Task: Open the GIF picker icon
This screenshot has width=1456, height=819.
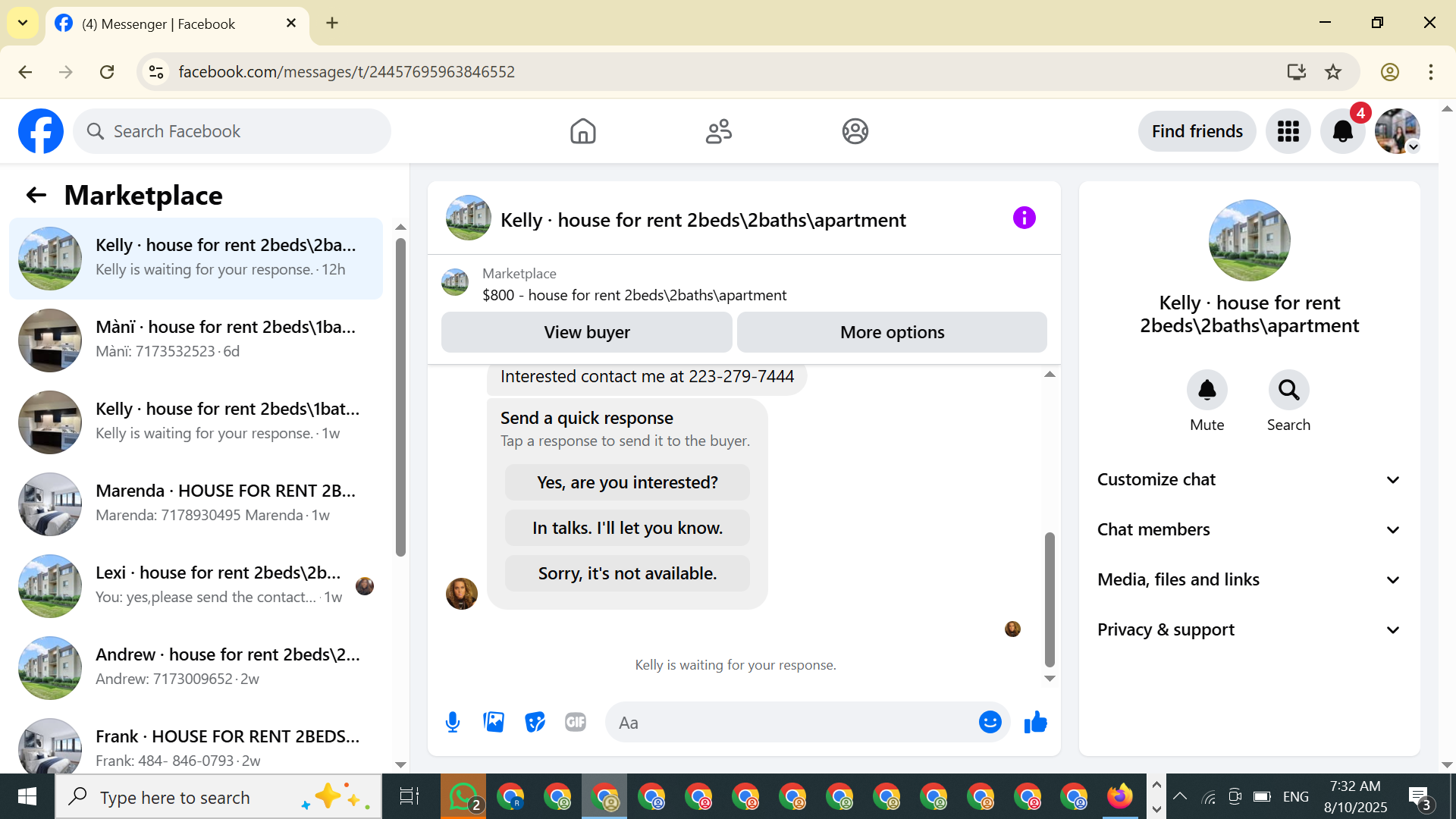Action: (x=576, y=723)
